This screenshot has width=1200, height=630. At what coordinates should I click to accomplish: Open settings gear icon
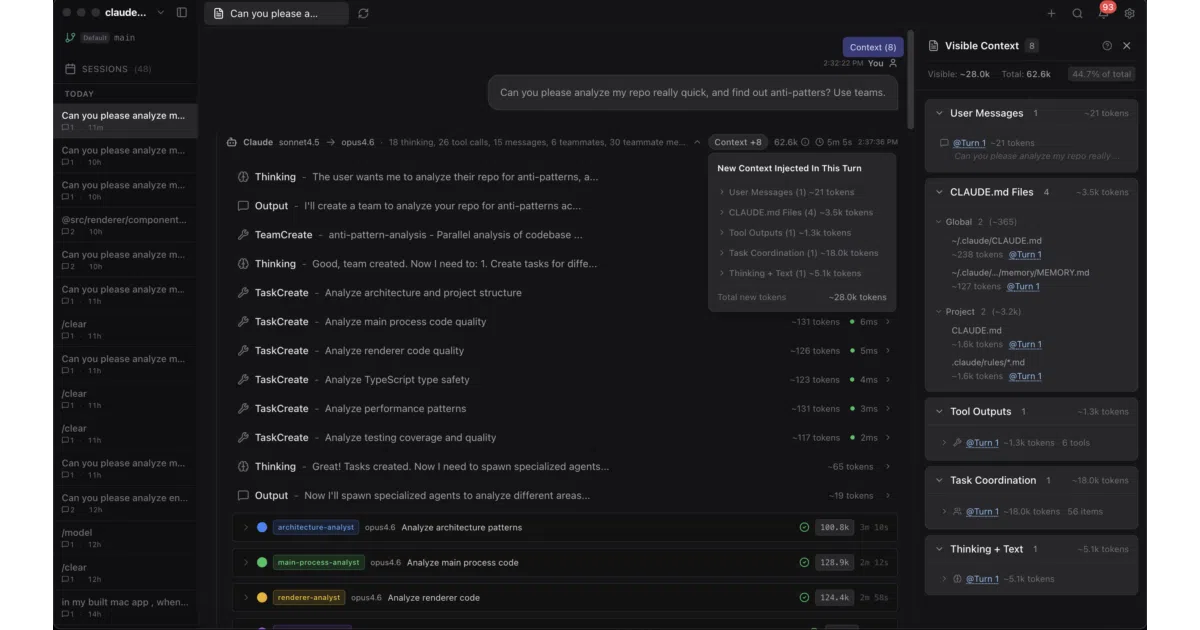pyautogui.click(x=1129, y=13)
